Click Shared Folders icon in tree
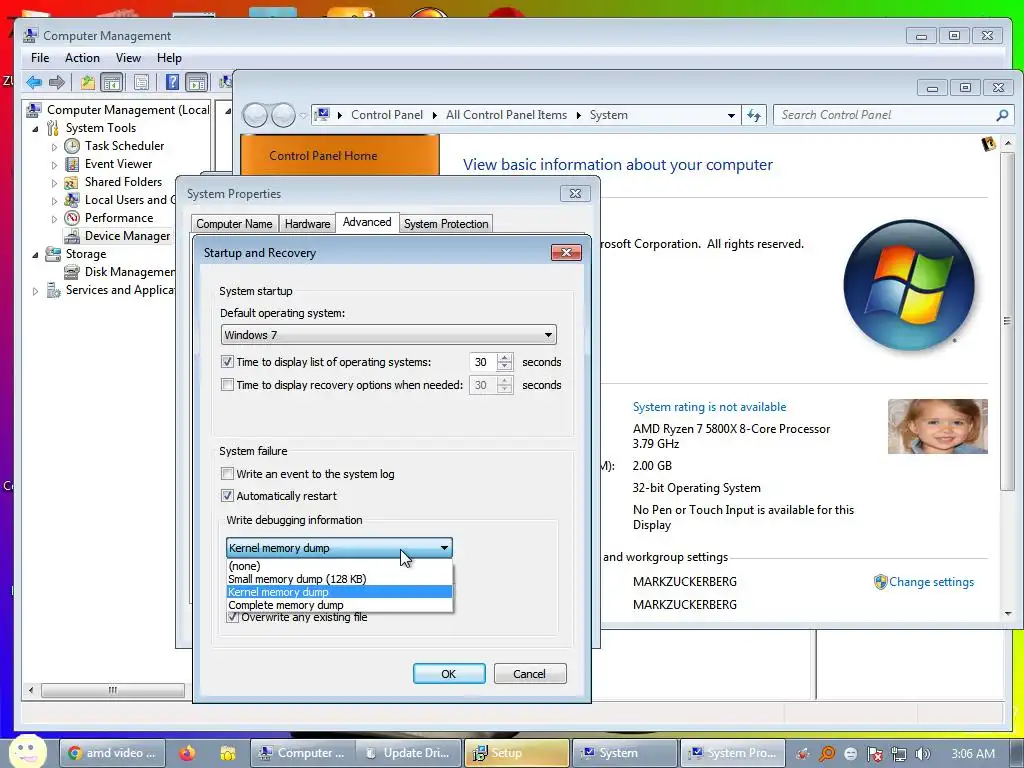Image resolution: width=1024 pixels, height=768 pixels. (x=71, y=182)
